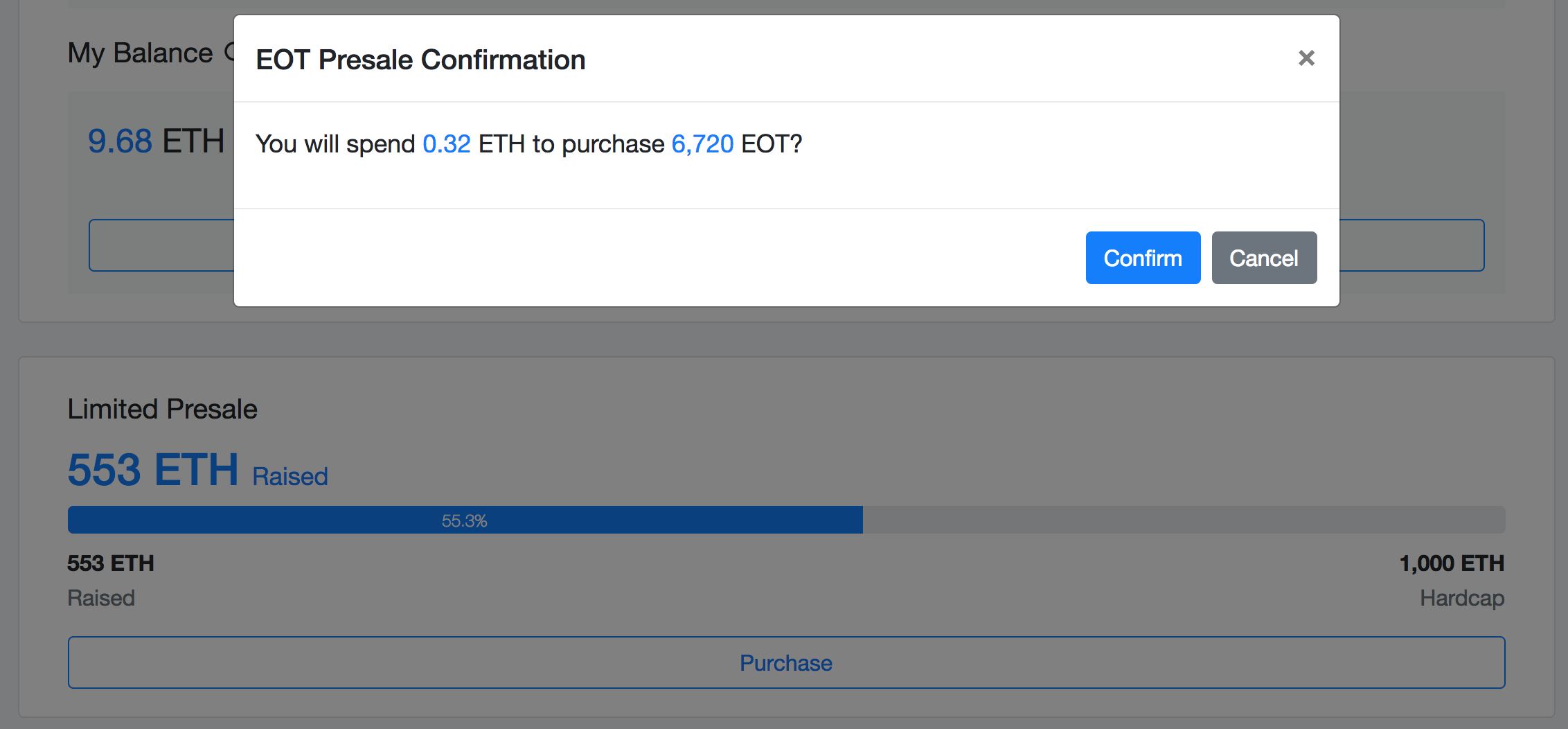Click the bold 553 ETH label below the bar
The width and height of the screenshot is (1568, 729).
point(111,563)
